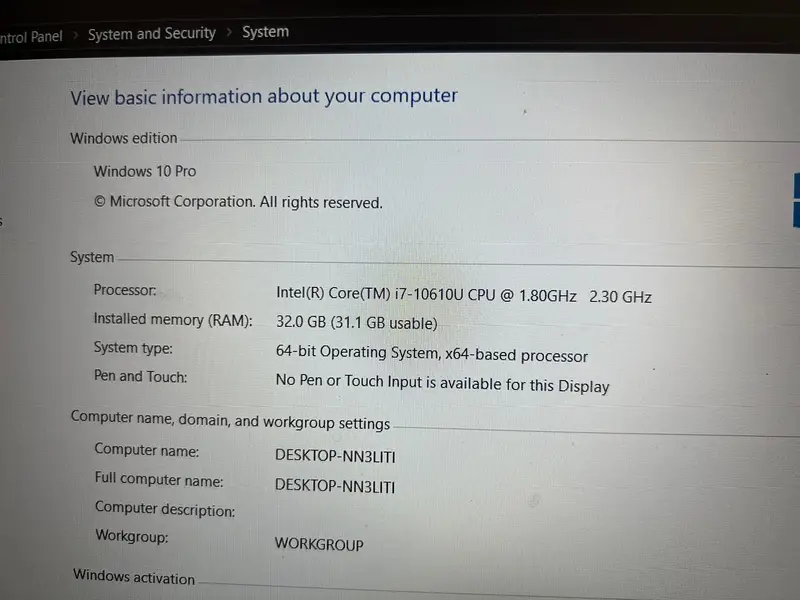Click the System section header
800x600 pixels.
[92, 258]
